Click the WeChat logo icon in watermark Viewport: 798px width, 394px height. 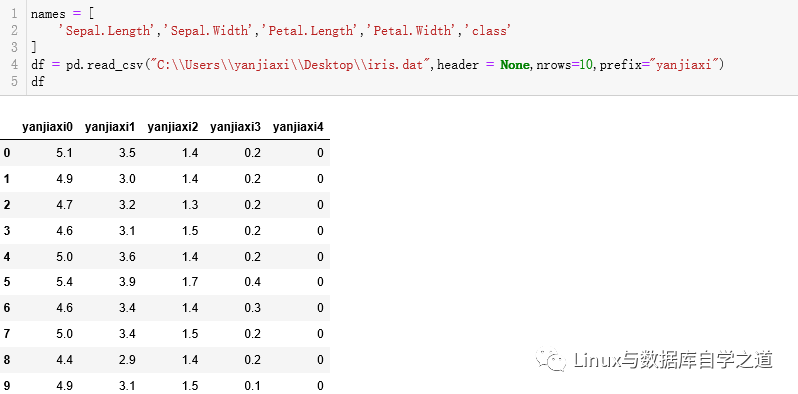550,360
